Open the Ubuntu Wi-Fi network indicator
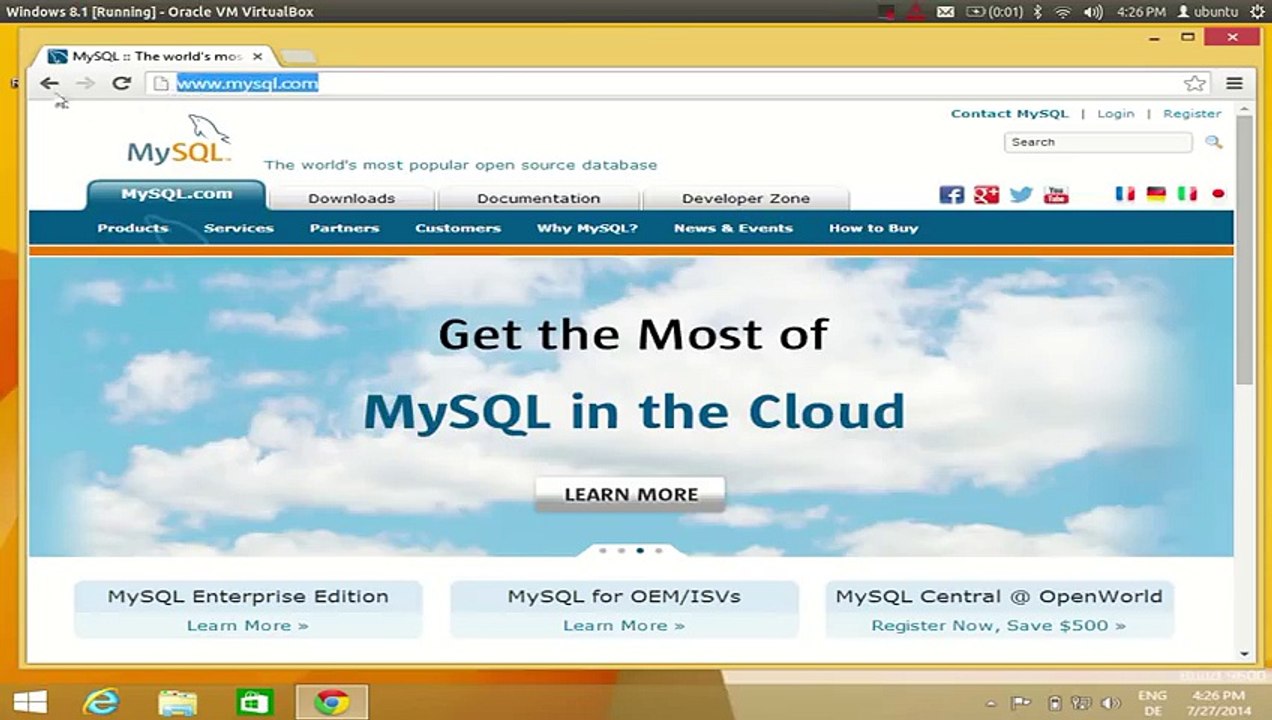The height and width of the screenshot is (720, 1272). 1063,12
